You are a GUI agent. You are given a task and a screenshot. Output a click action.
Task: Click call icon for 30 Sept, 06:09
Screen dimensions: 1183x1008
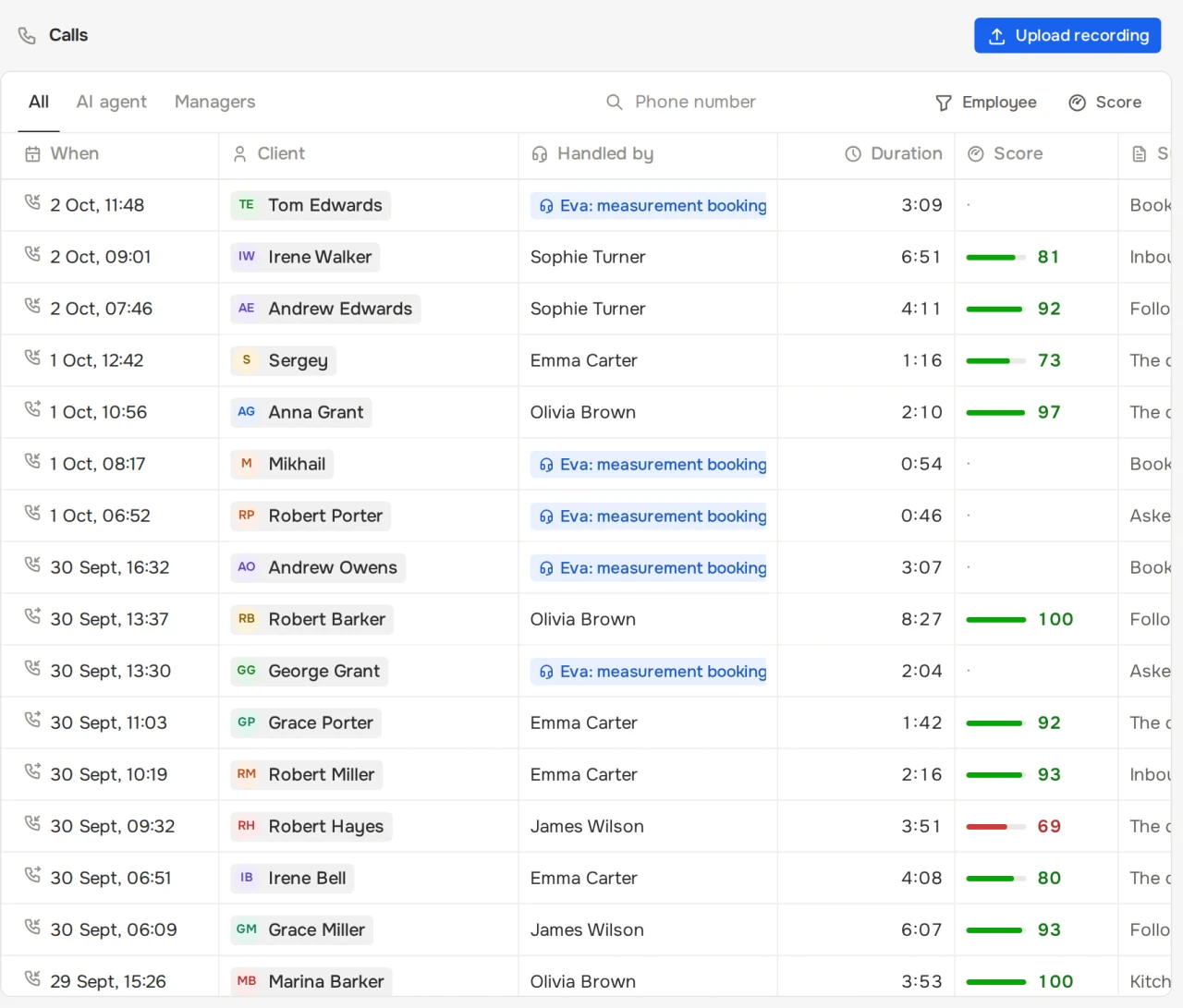pos(32,926)
